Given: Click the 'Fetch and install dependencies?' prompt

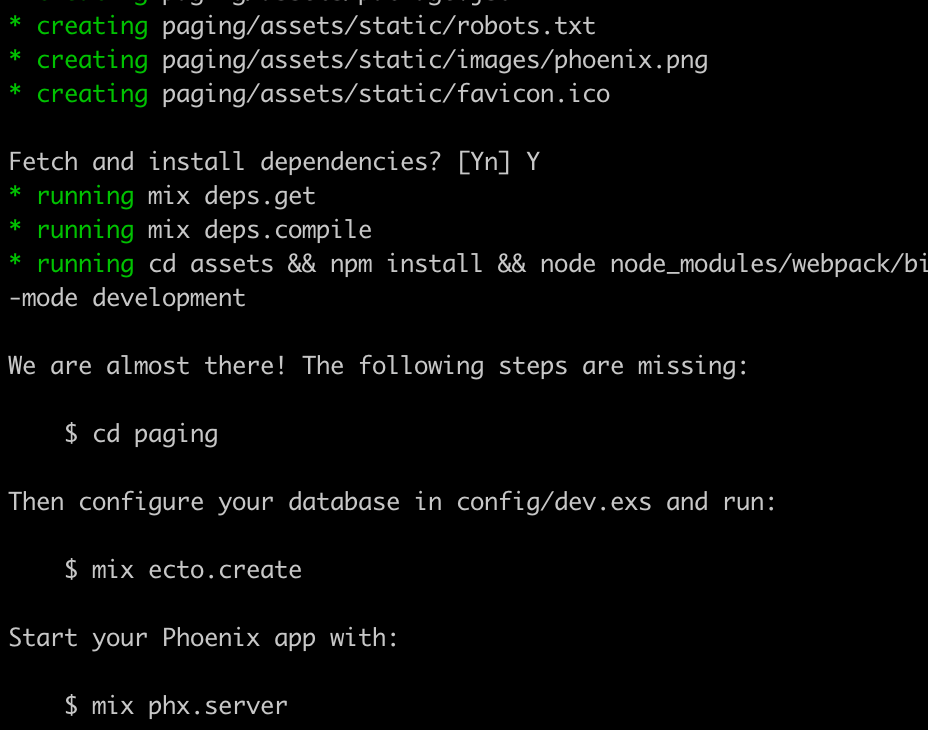Looking at the screenshot, I should click(x=225, y=162).
